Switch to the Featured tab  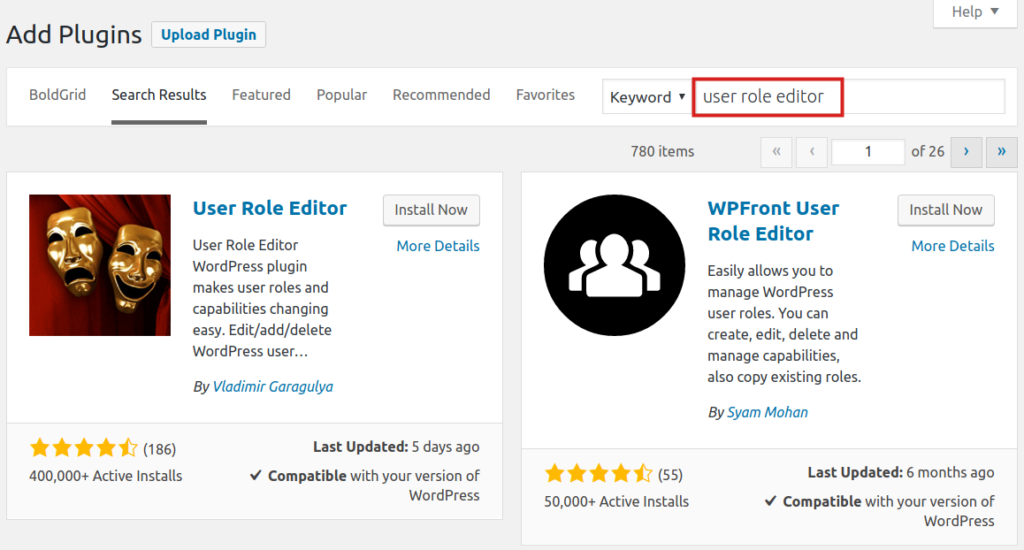[x=261, y=95]
